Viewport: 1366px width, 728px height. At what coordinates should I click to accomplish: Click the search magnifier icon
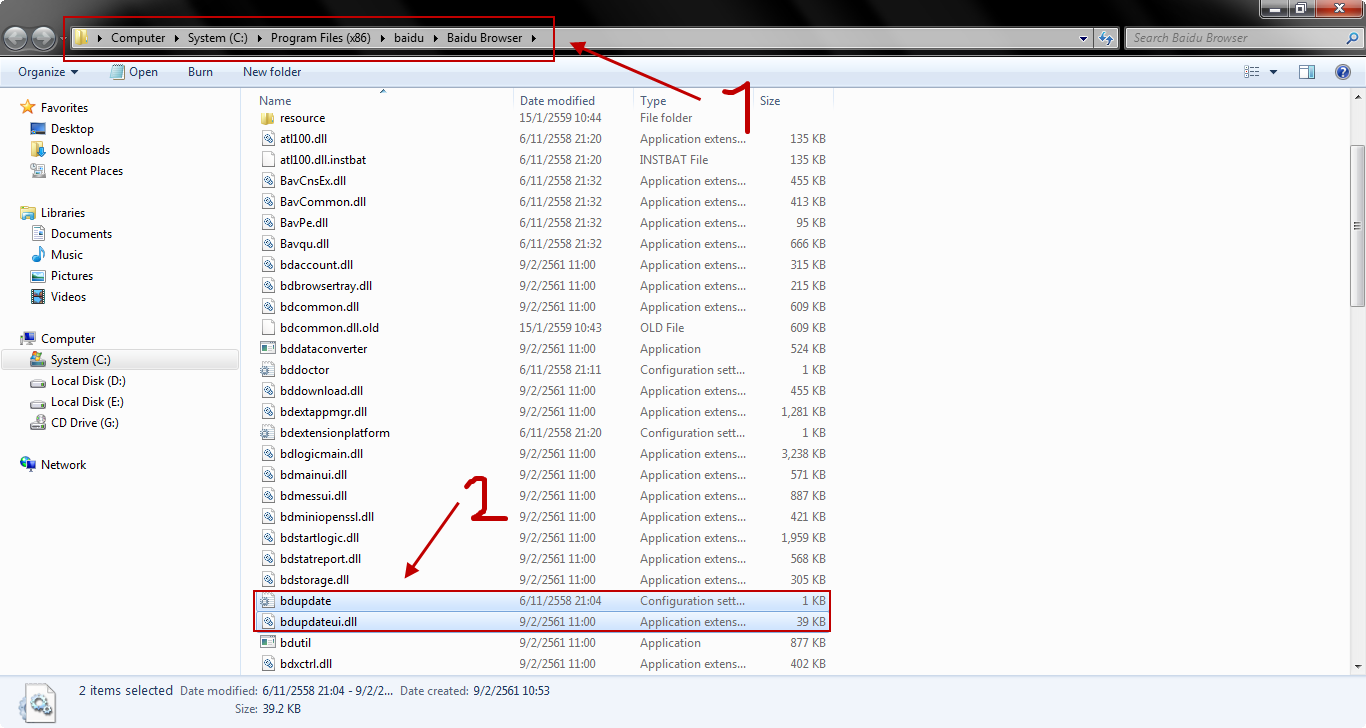(x=1352, y=38)
